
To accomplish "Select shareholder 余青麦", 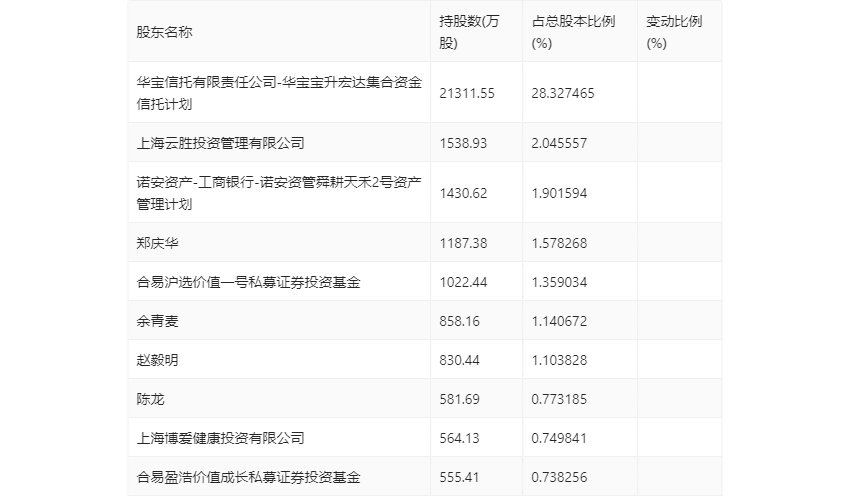I will coord(157,321).
